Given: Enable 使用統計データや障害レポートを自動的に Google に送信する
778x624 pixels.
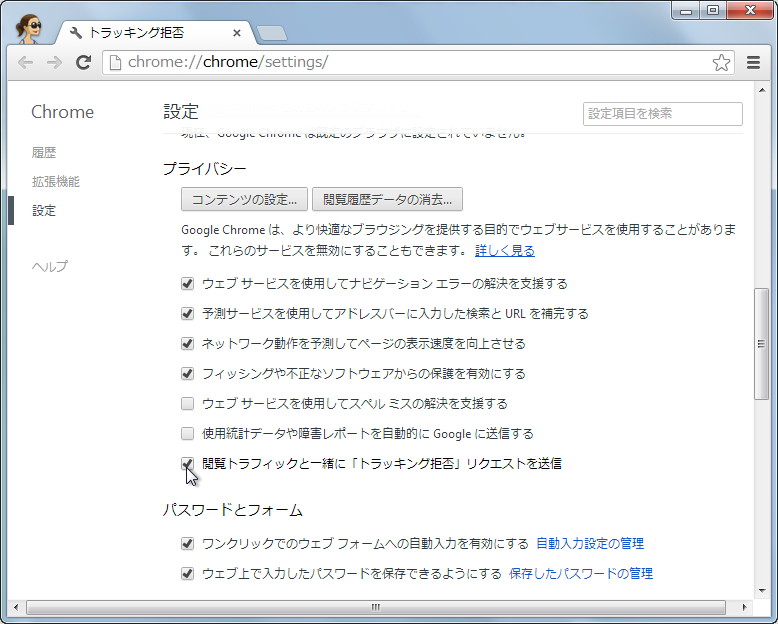Looking at the screenshot, I should 187,434.
